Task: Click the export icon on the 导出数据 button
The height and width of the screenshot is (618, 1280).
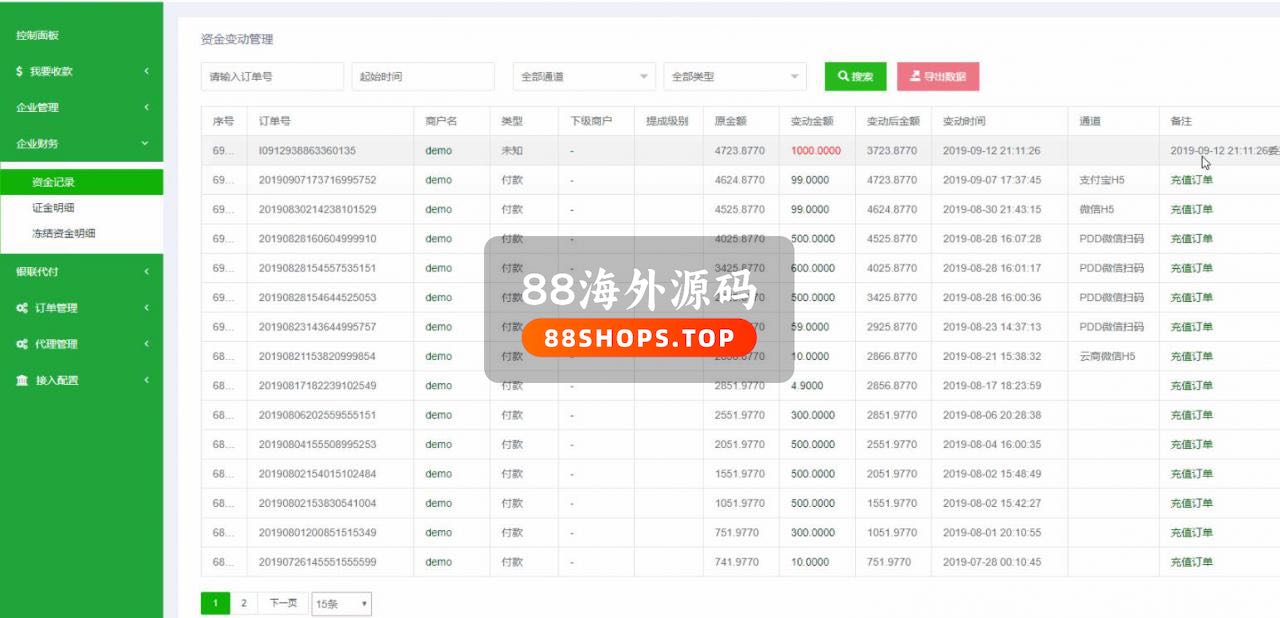Action: point(914,76)
